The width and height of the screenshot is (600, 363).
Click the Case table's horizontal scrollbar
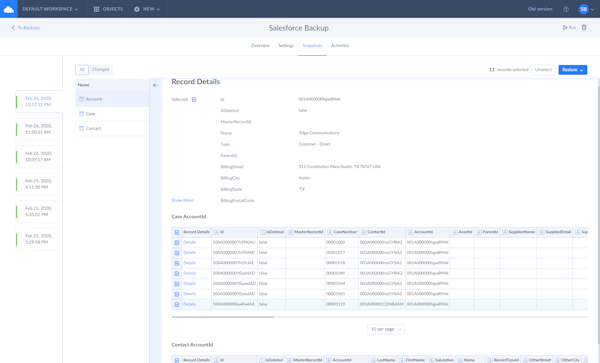pos(222,317)
